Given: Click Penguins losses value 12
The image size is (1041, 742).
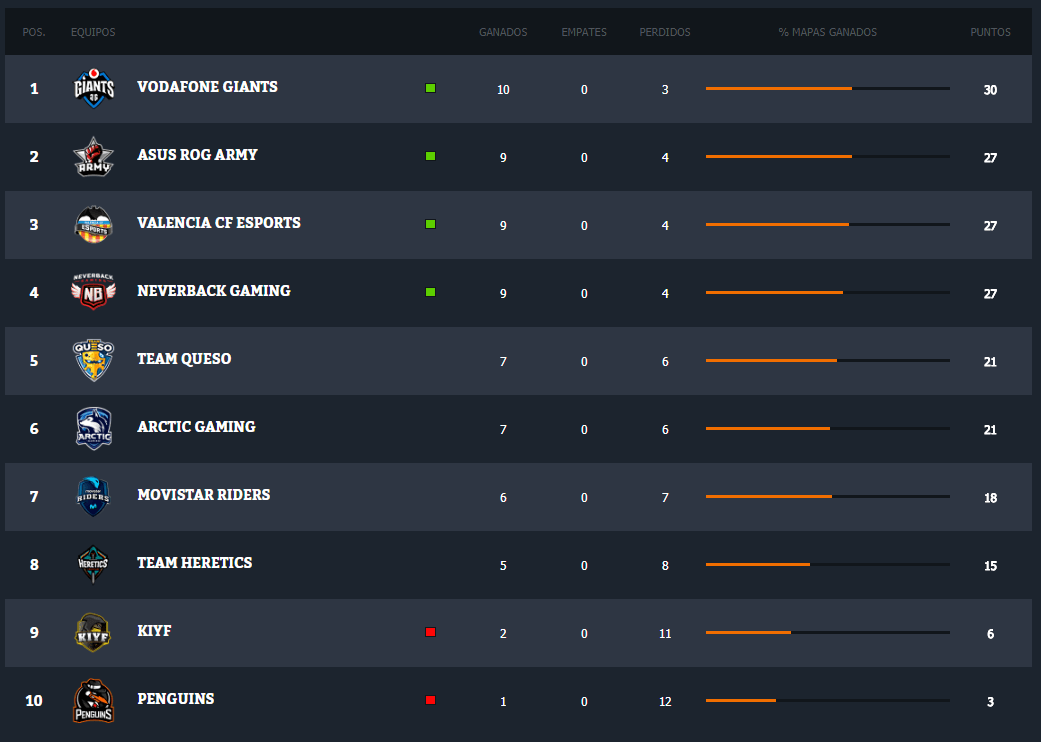Looking at the screenshot, I should (665, 702).
